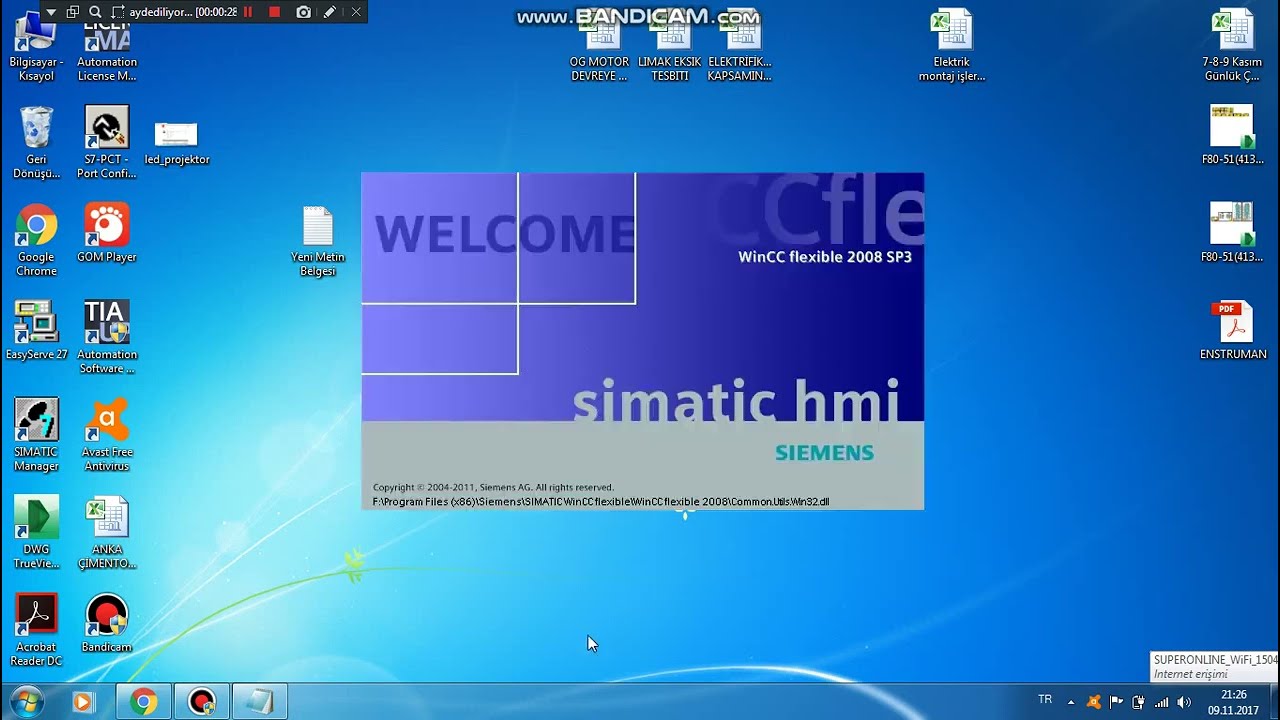Select Elektrik montaj işler Excel file
Screen dimensions: 1280x720
(952, 45)
